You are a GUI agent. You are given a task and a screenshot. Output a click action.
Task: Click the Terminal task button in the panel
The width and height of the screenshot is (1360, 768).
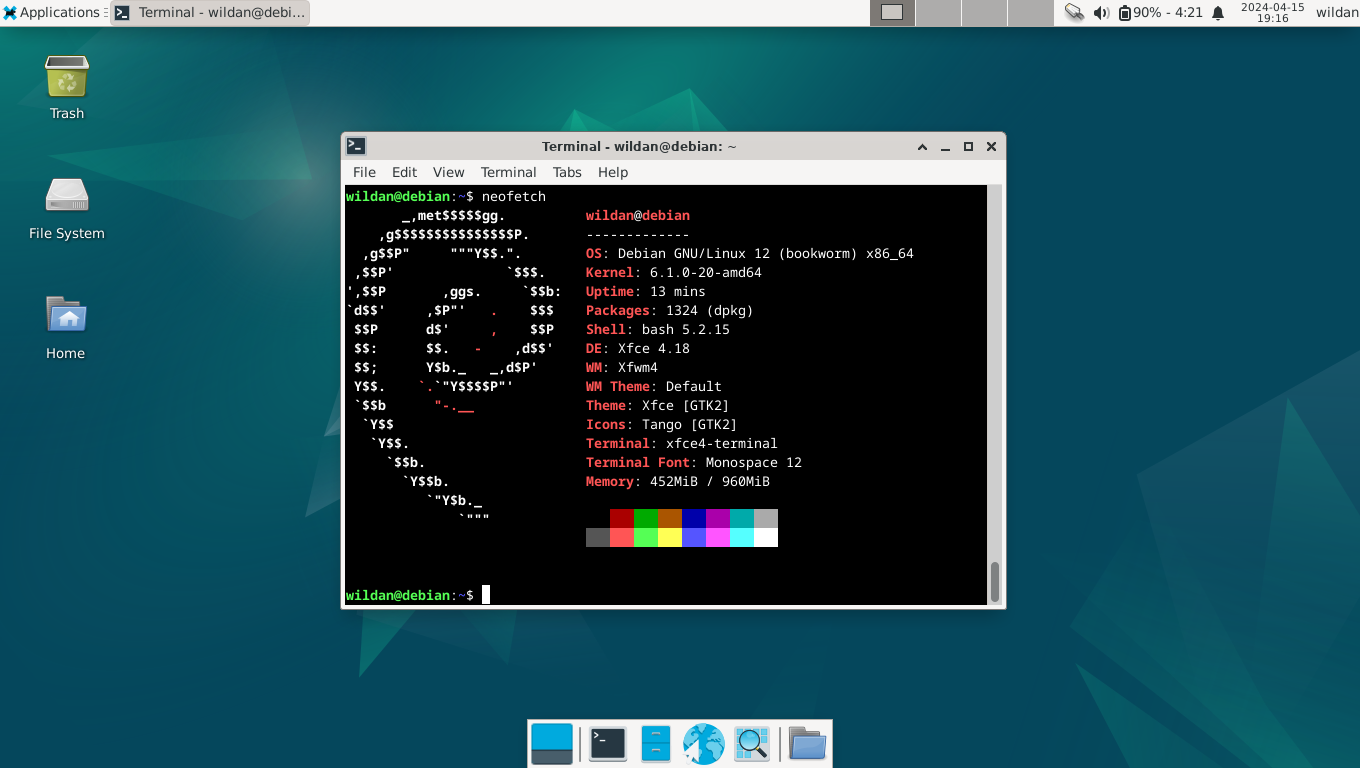210,13
